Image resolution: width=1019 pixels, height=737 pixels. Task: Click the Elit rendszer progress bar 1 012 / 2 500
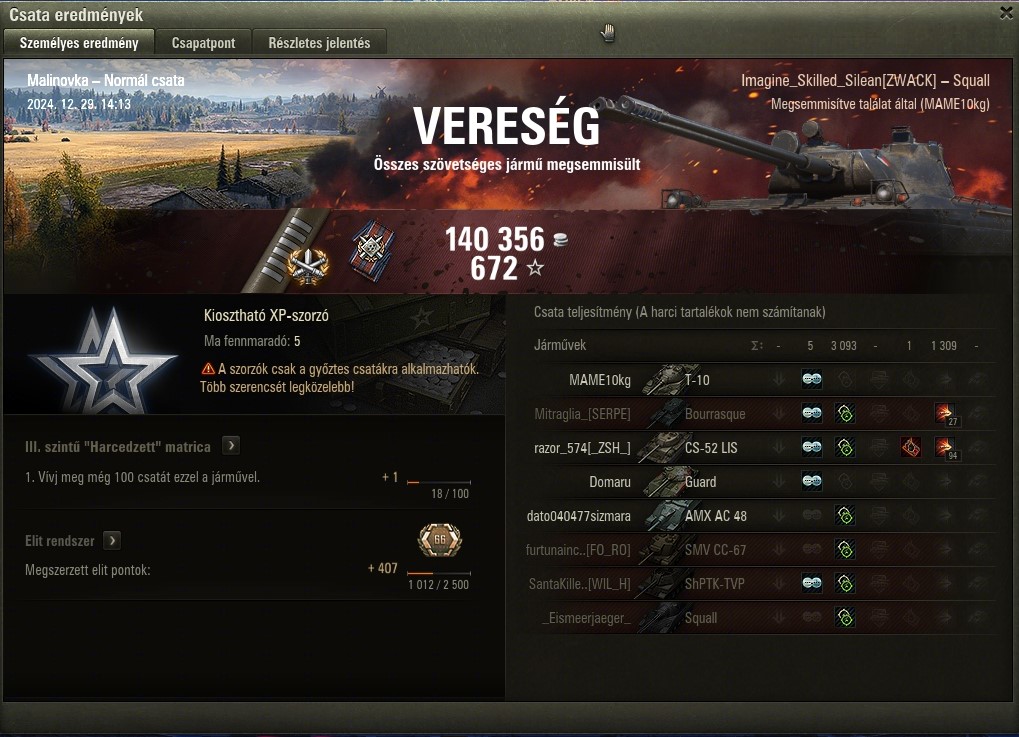439,573
